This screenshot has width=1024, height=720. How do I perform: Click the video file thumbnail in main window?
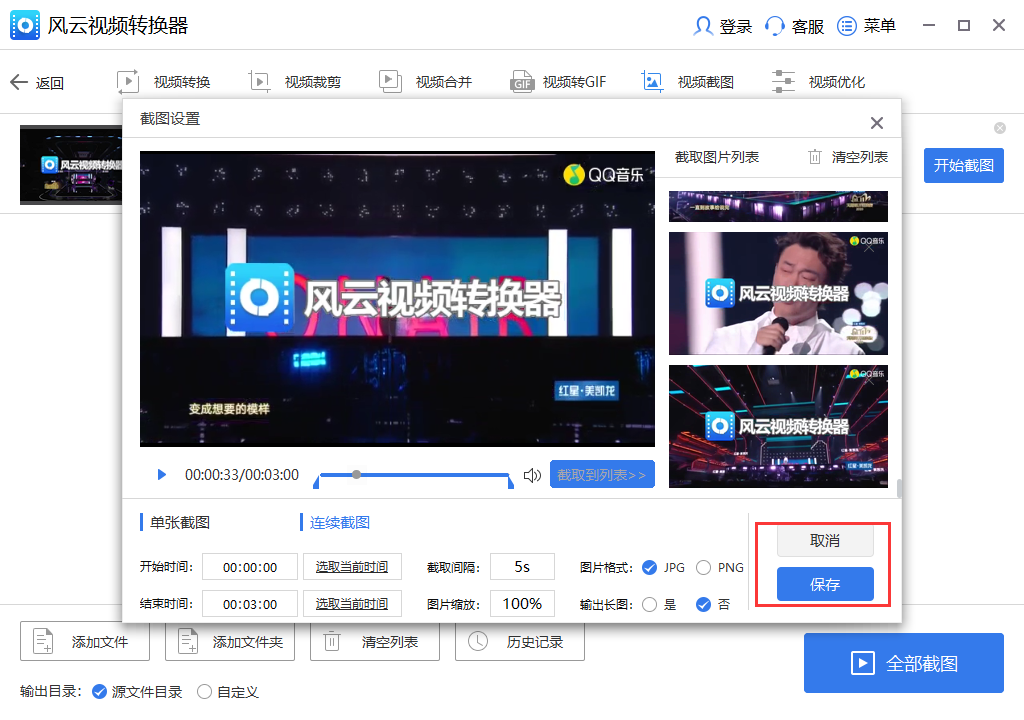point(71,165)
